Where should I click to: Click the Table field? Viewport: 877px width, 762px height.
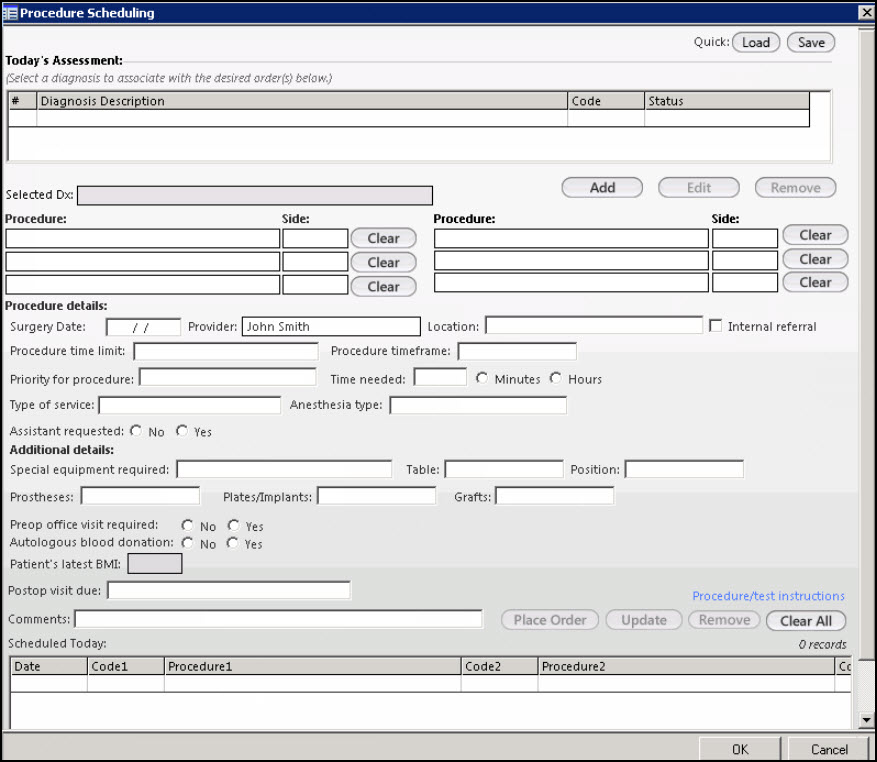tap(504, 469)
